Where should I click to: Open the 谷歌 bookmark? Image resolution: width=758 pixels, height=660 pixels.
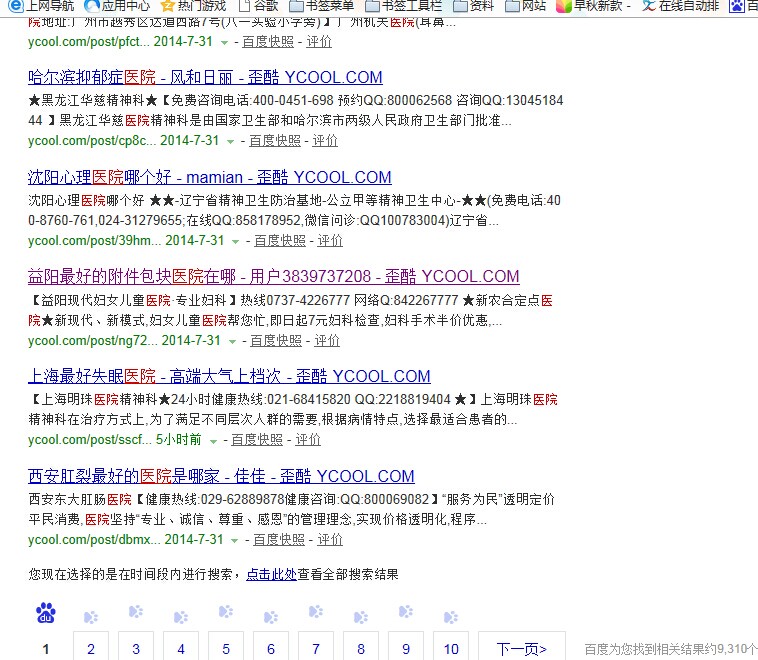click(x=259, y=6)
